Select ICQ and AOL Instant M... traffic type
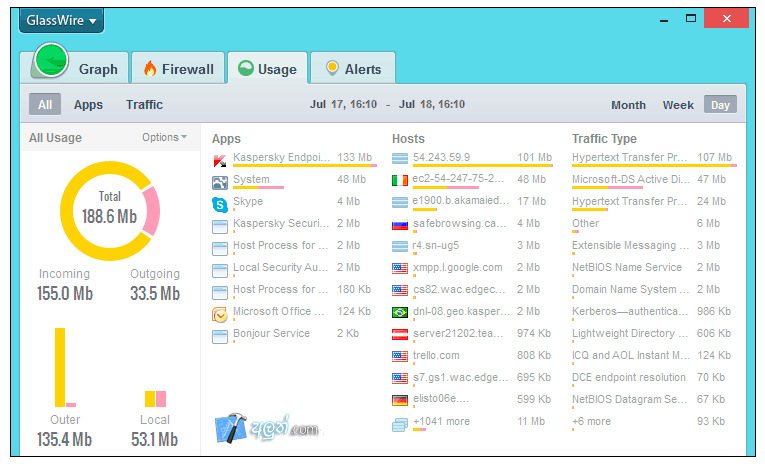The image size is (765, 464). tap(653, 357)
